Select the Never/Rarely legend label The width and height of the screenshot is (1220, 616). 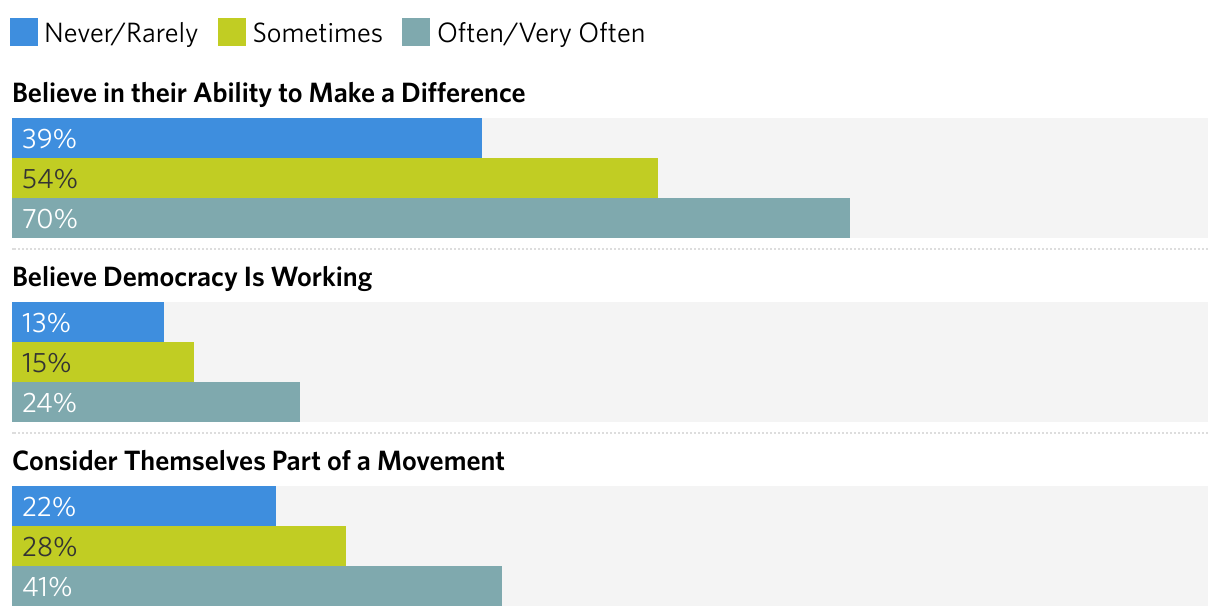pos(121,33)
